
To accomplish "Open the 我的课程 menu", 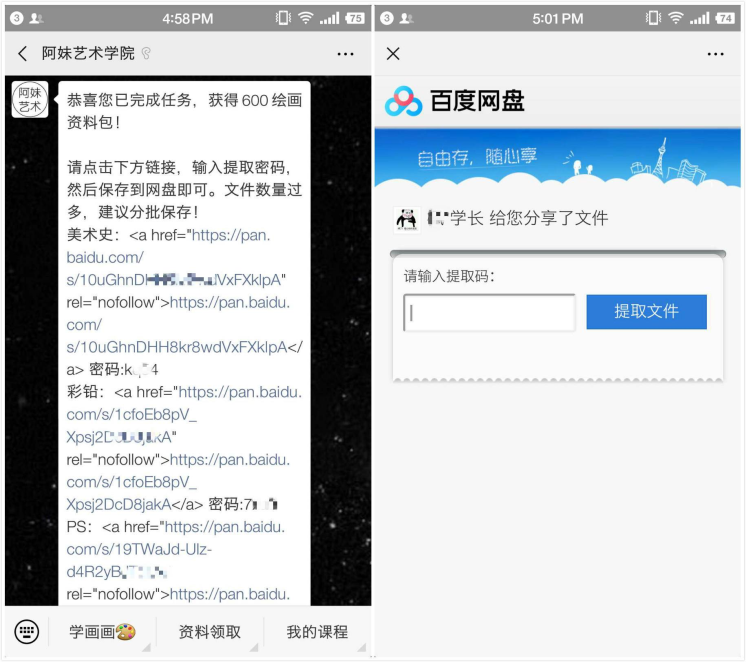I will 317,632.
